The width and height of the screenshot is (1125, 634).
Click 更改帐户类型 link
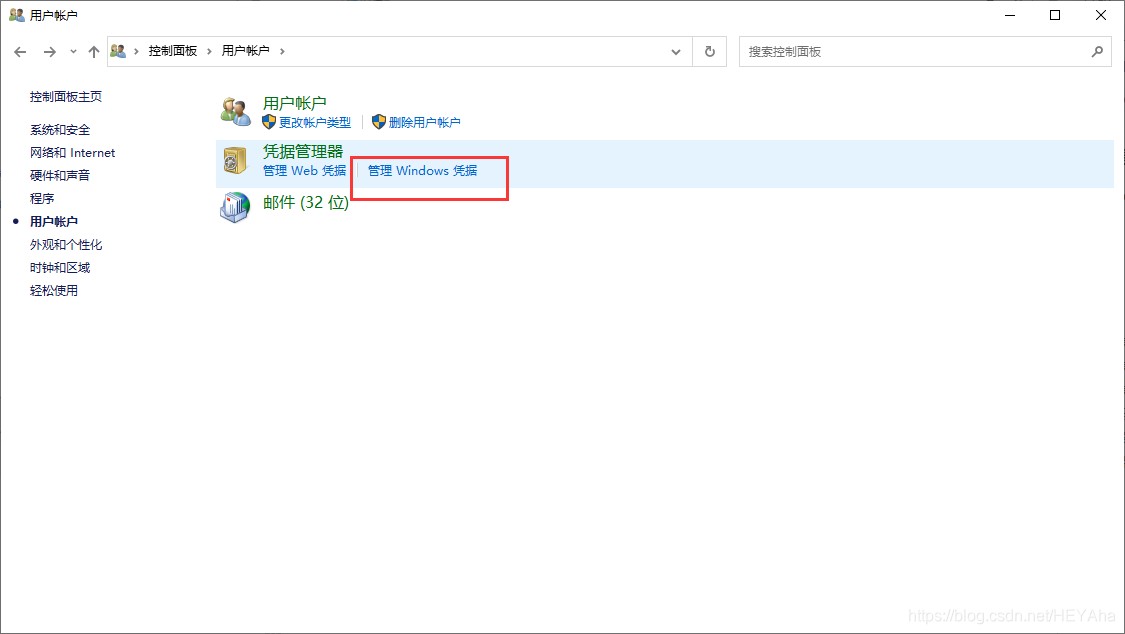coord(315,123)
